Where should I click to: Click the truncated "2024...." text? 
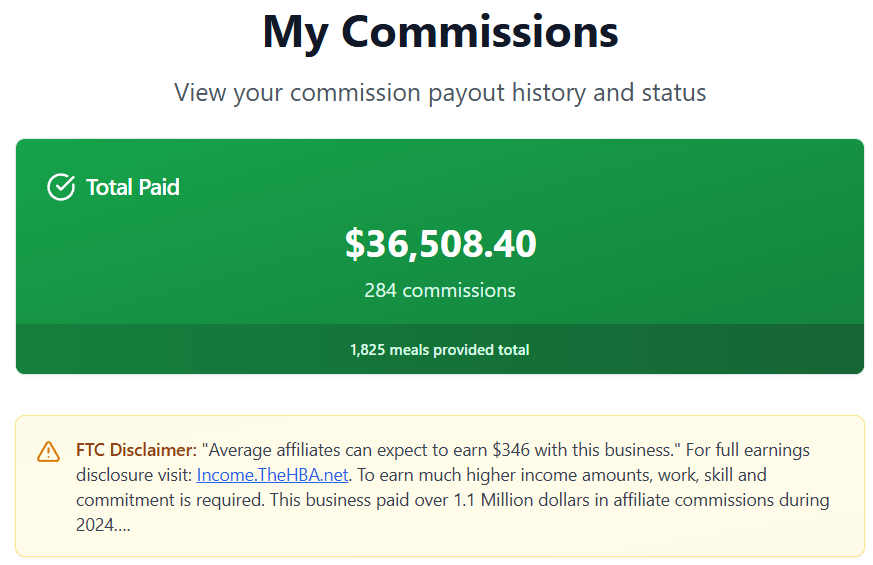pos(103,525)
